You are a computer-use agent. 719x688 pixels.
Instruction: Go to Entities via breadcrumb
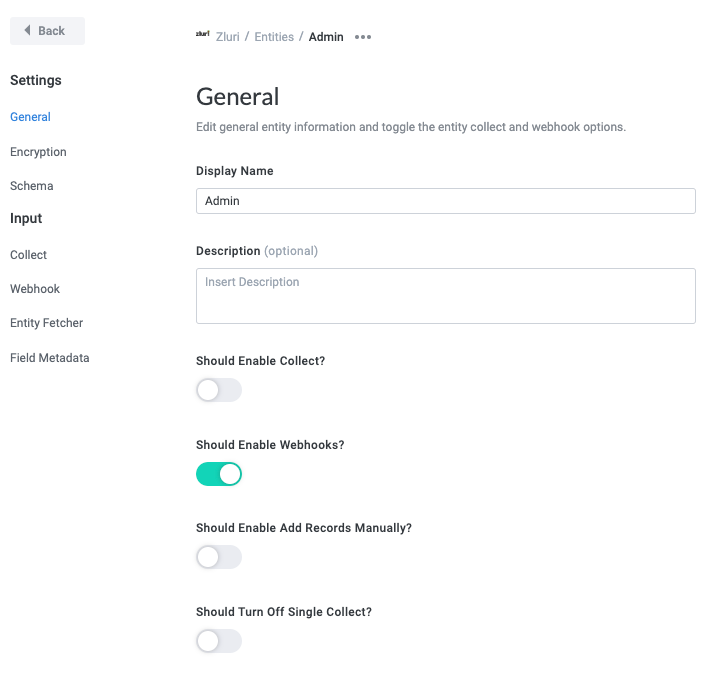click(x=273, y=37)
